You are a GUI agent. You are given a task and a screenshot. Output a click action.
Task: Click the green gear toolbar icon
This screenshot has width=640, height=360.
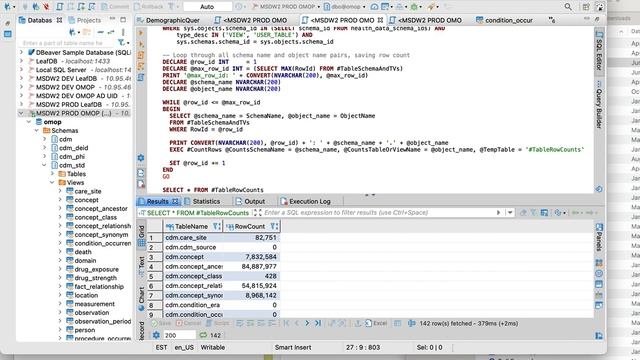[414, 7]
